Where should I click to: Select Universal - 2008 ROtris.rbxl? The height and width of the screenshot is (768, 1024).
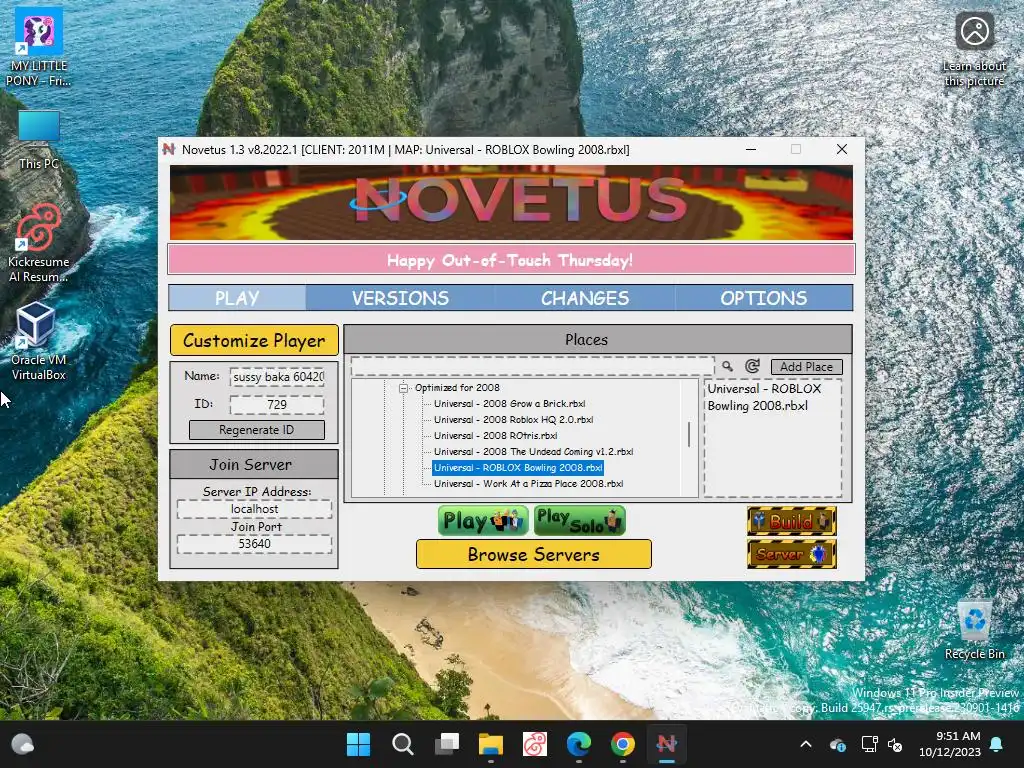click(x=495, y=436)
